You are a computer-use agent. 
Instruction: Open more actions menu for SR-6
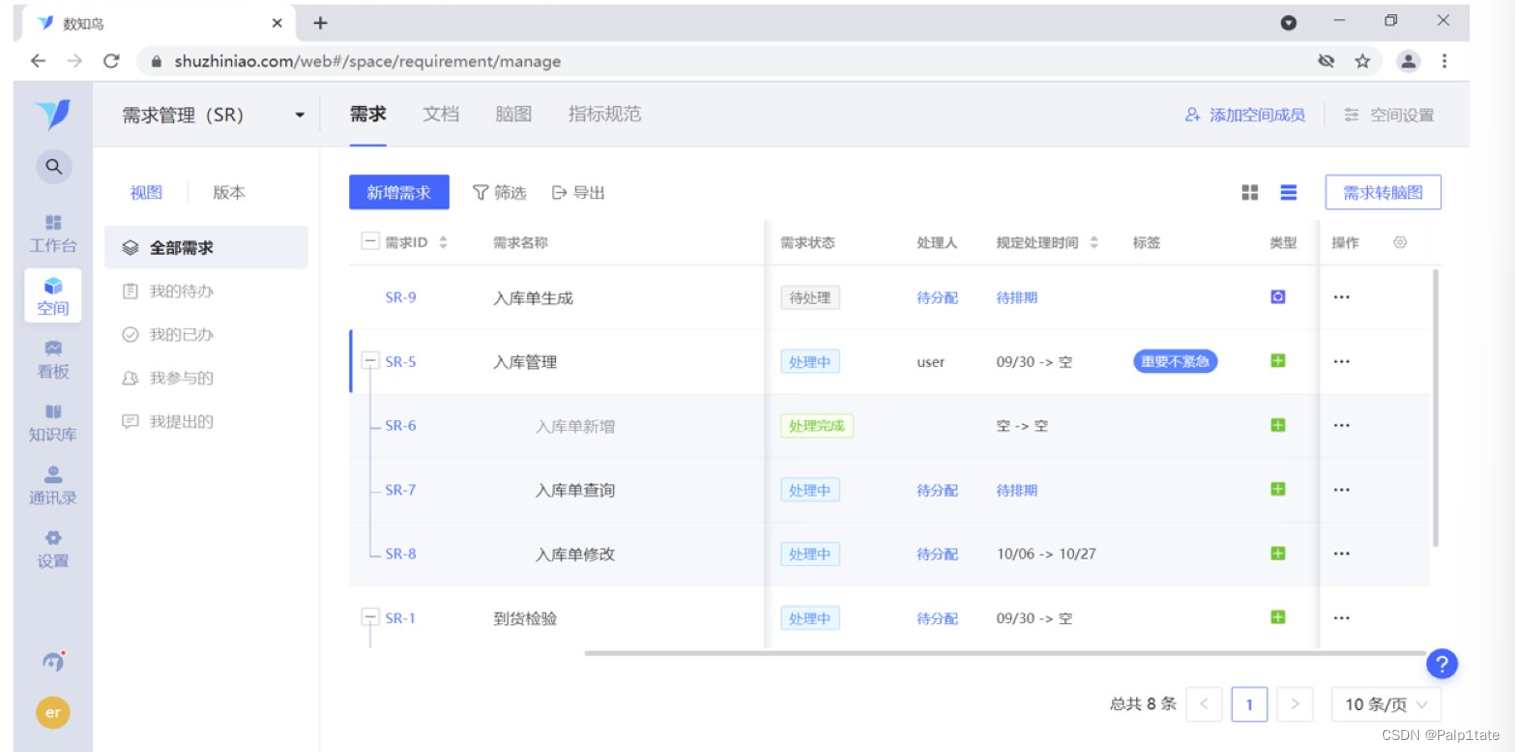click(1342, 425)
